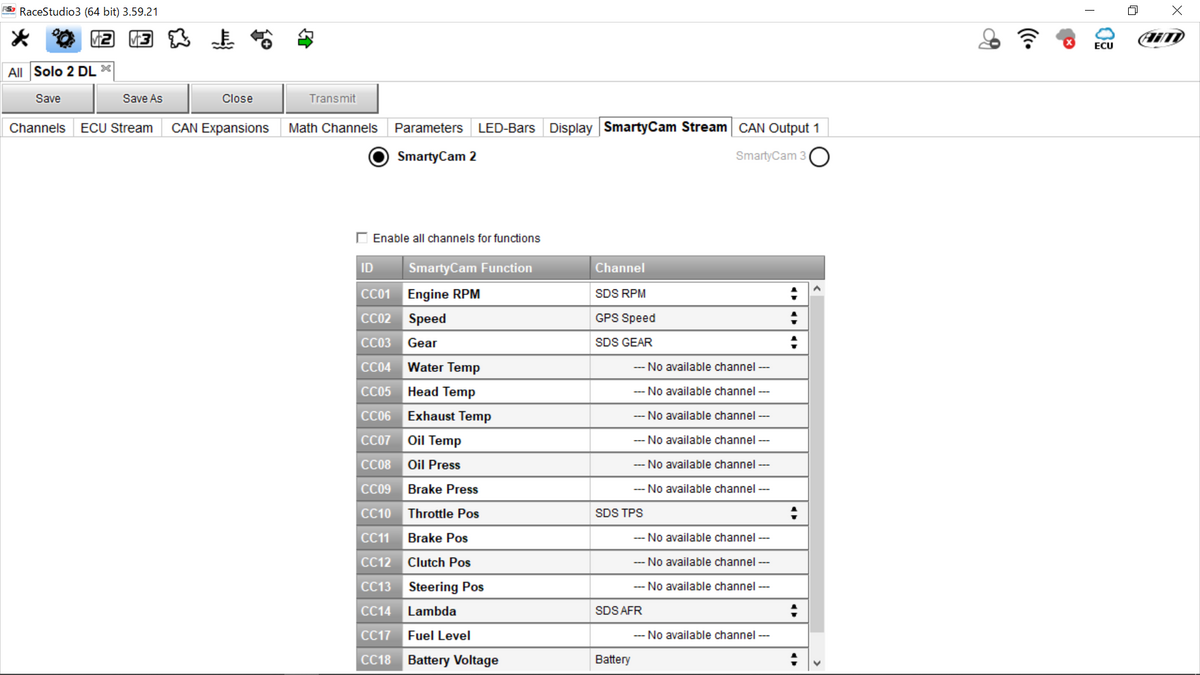
Task: Click the table scroll up arrow
Action: tap(817, 289)
